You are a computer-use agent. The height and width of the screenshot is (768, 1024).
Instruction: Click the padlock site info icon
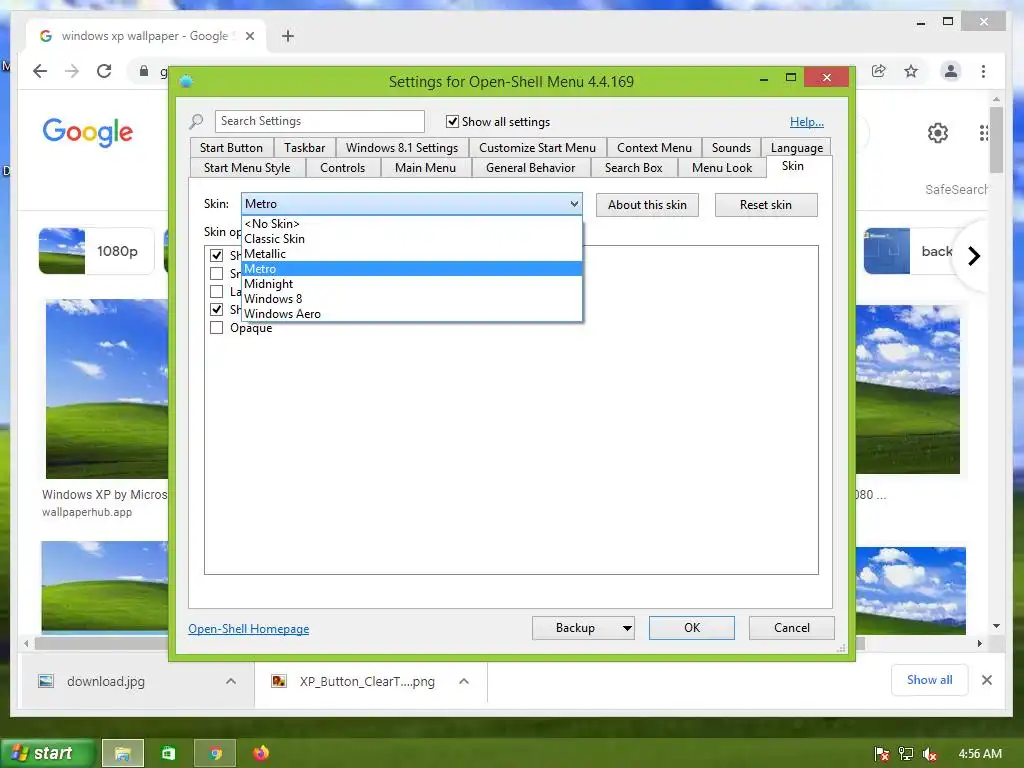pyautogui.click(x=144, y=71)
